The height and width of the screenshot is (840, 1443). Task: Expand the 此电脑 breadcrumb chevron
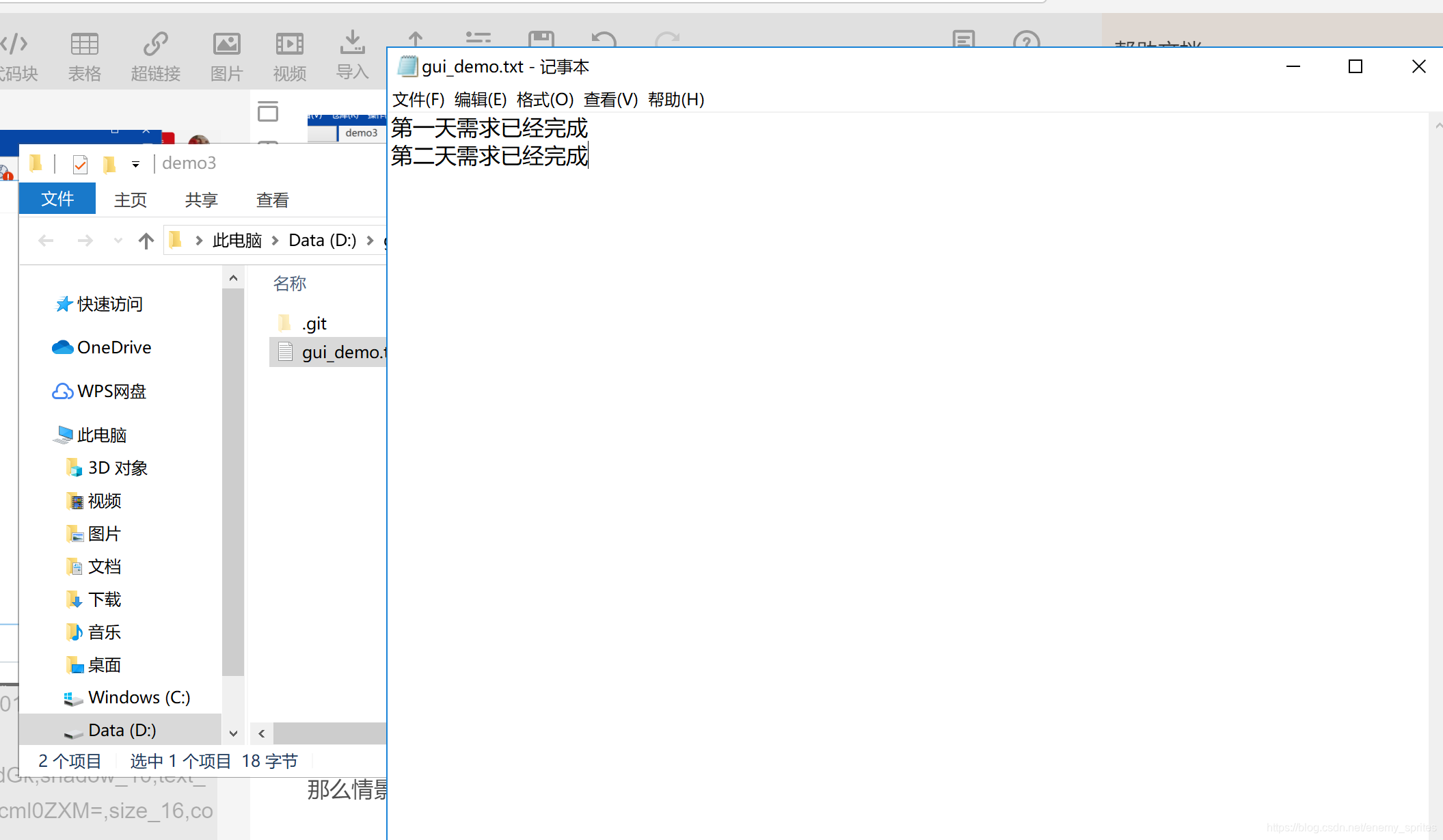275,240
